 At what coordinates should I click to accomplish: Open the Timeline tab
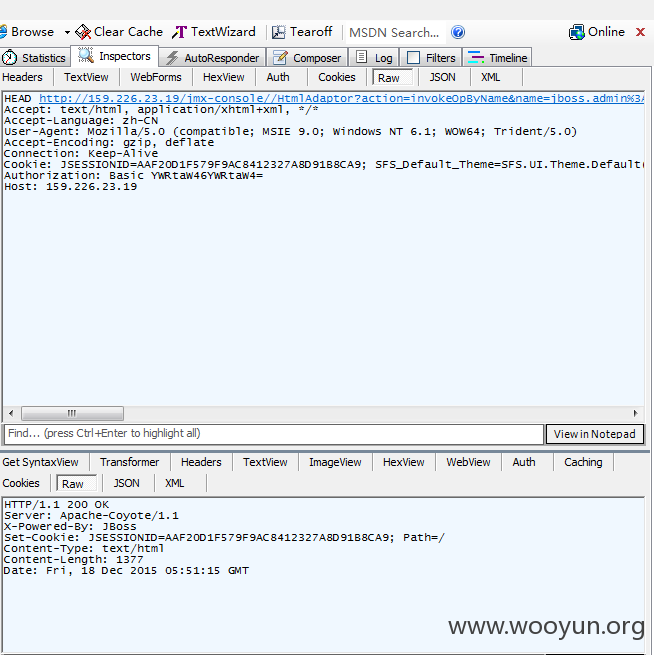click(x=497, y=58)
